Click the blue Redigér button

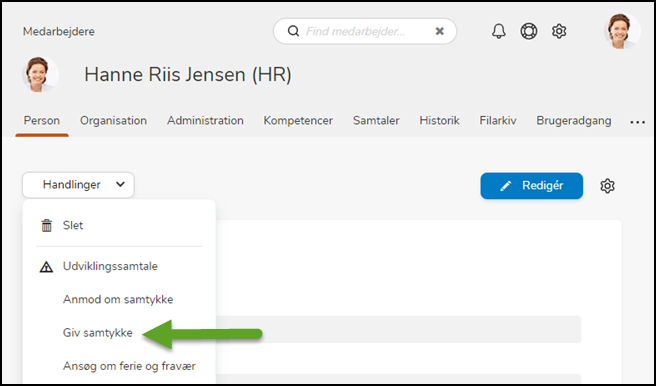531,186
